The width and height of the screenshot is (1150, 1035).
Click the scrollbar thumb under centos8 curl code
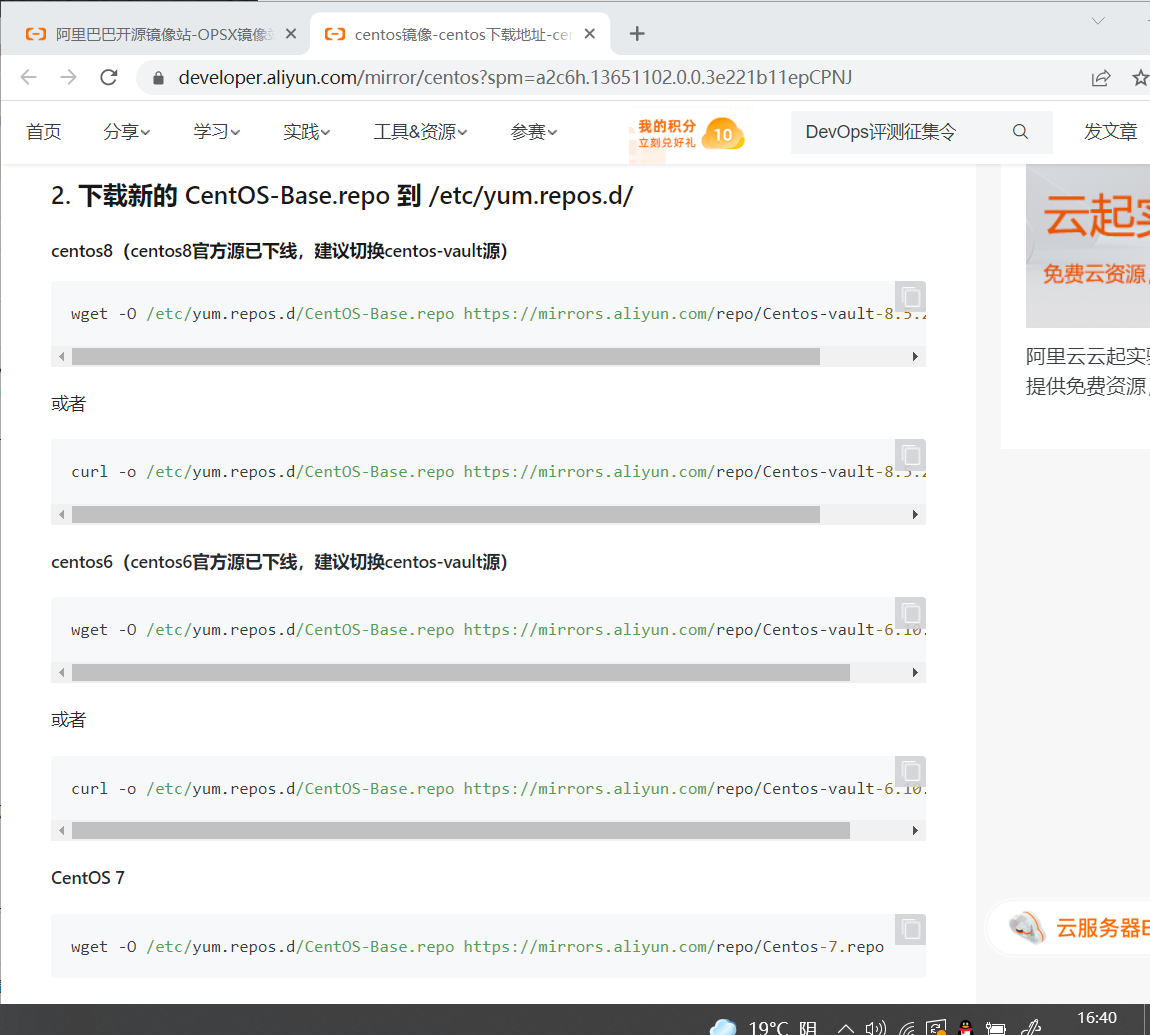pos(446,515)
